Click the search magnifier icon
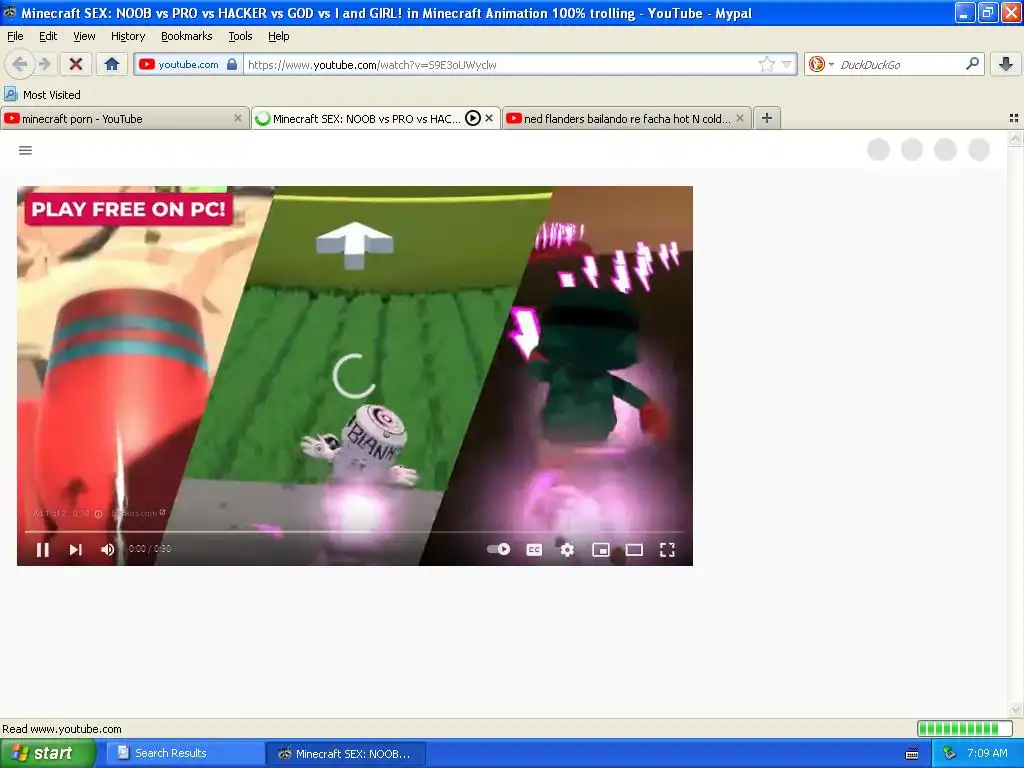Viewport: 1024px width, 768px height. pos(972,63)
